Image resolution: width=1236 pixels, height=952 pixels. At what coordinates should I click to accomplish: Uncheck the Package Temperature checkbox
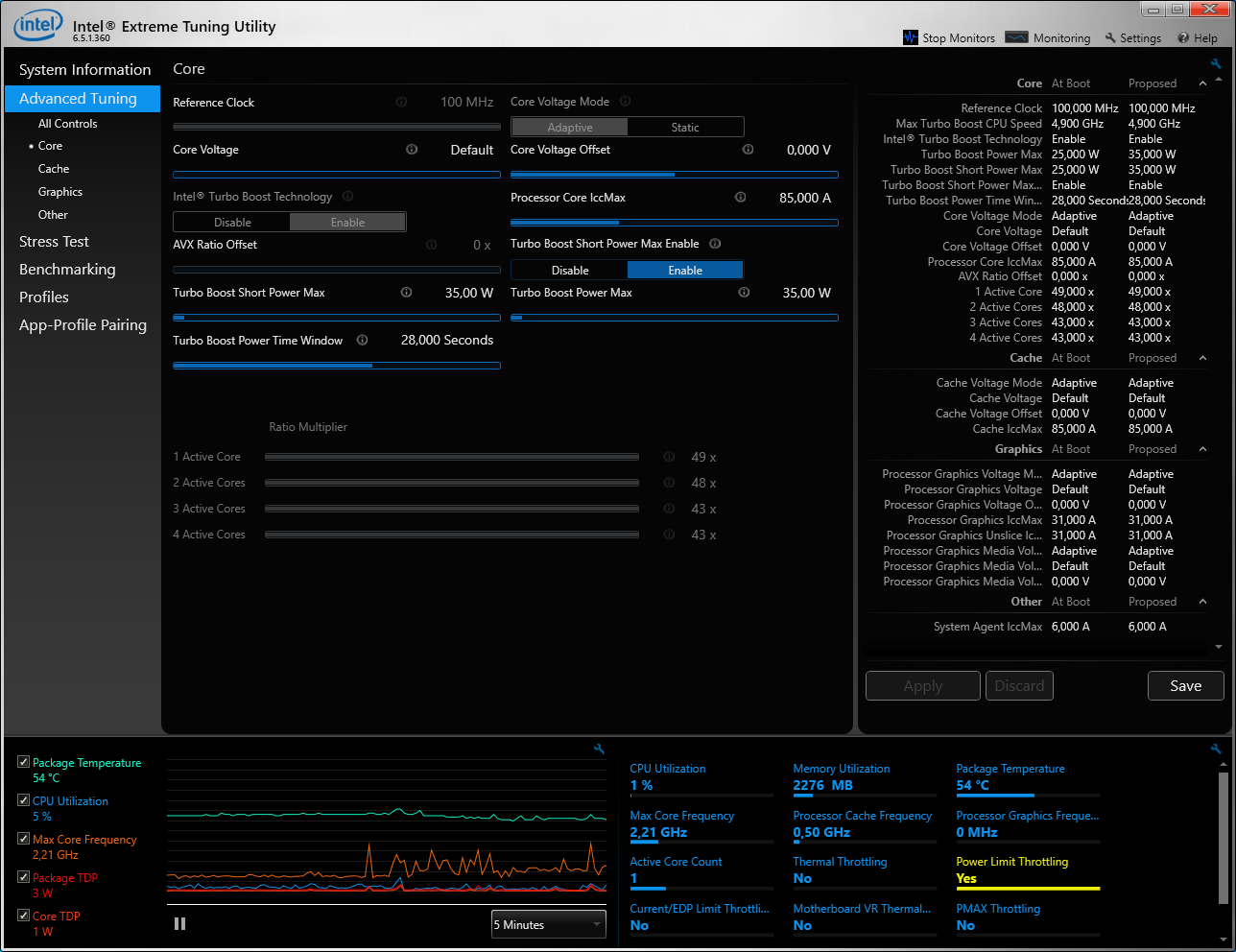24,762
